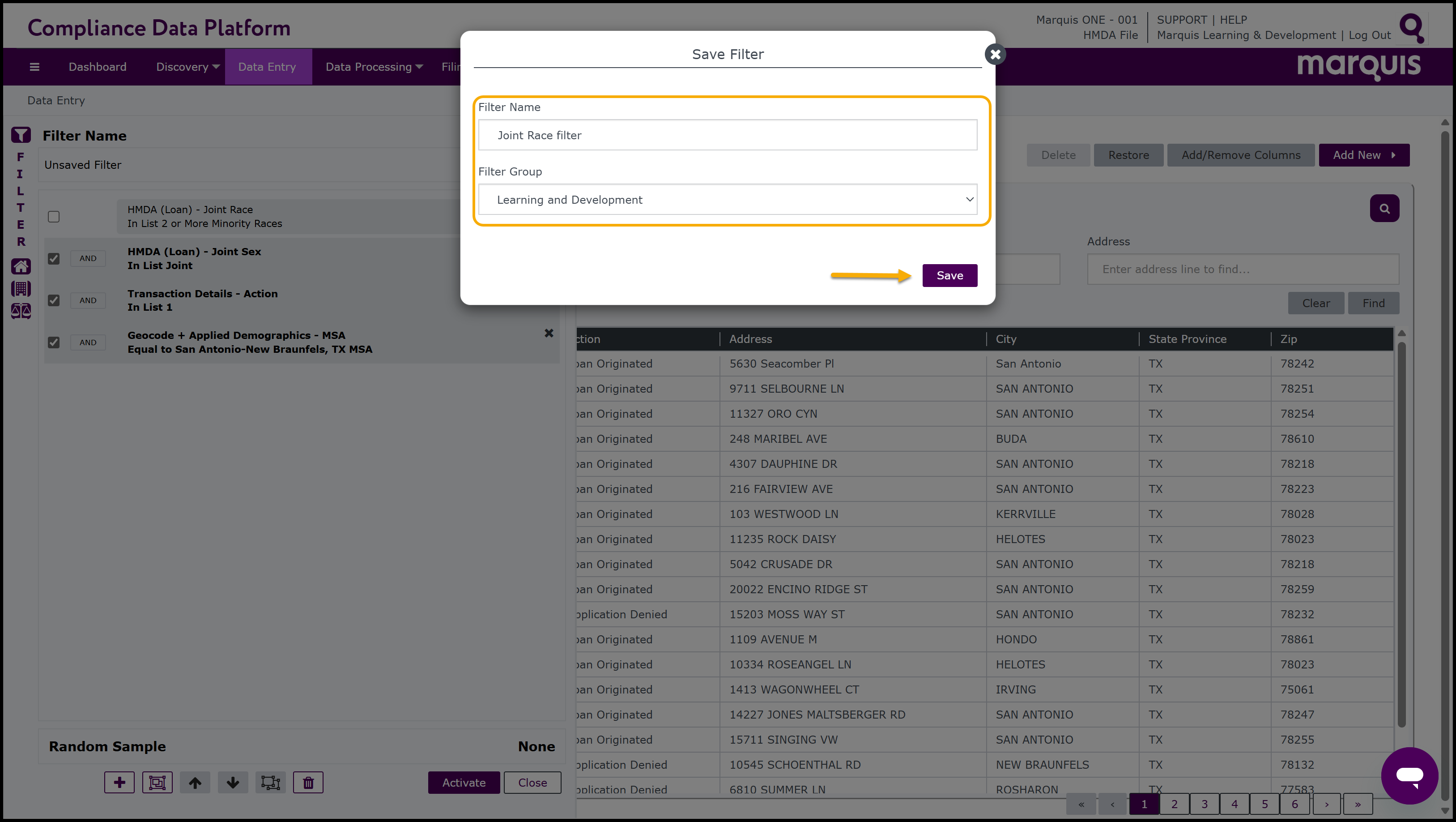This screenshot has width=1456, height=822.
Task: Select the Data Entry tab
Action: click(x=267, y=67)
